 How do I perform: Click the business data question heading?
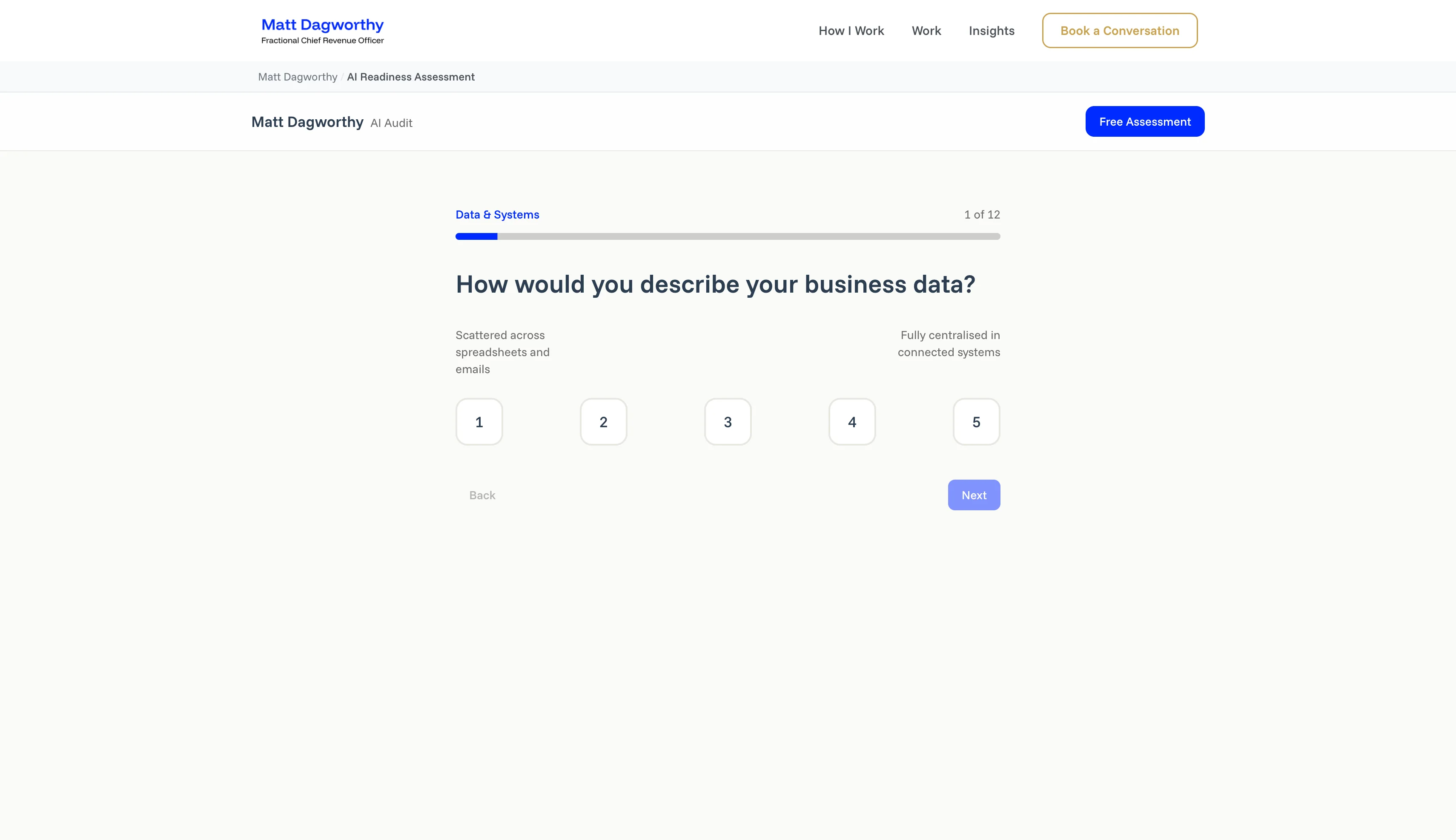click(x=715, y=285)
